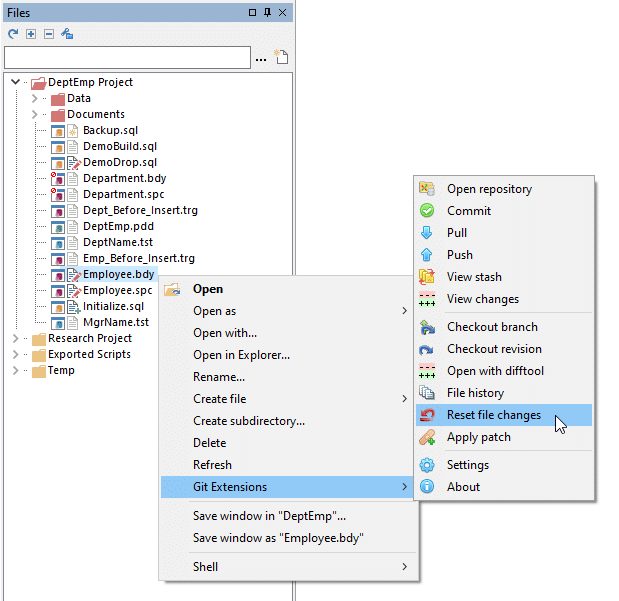Click the Files filter input field
Screen dimensions: 619x601
point(127,58)
